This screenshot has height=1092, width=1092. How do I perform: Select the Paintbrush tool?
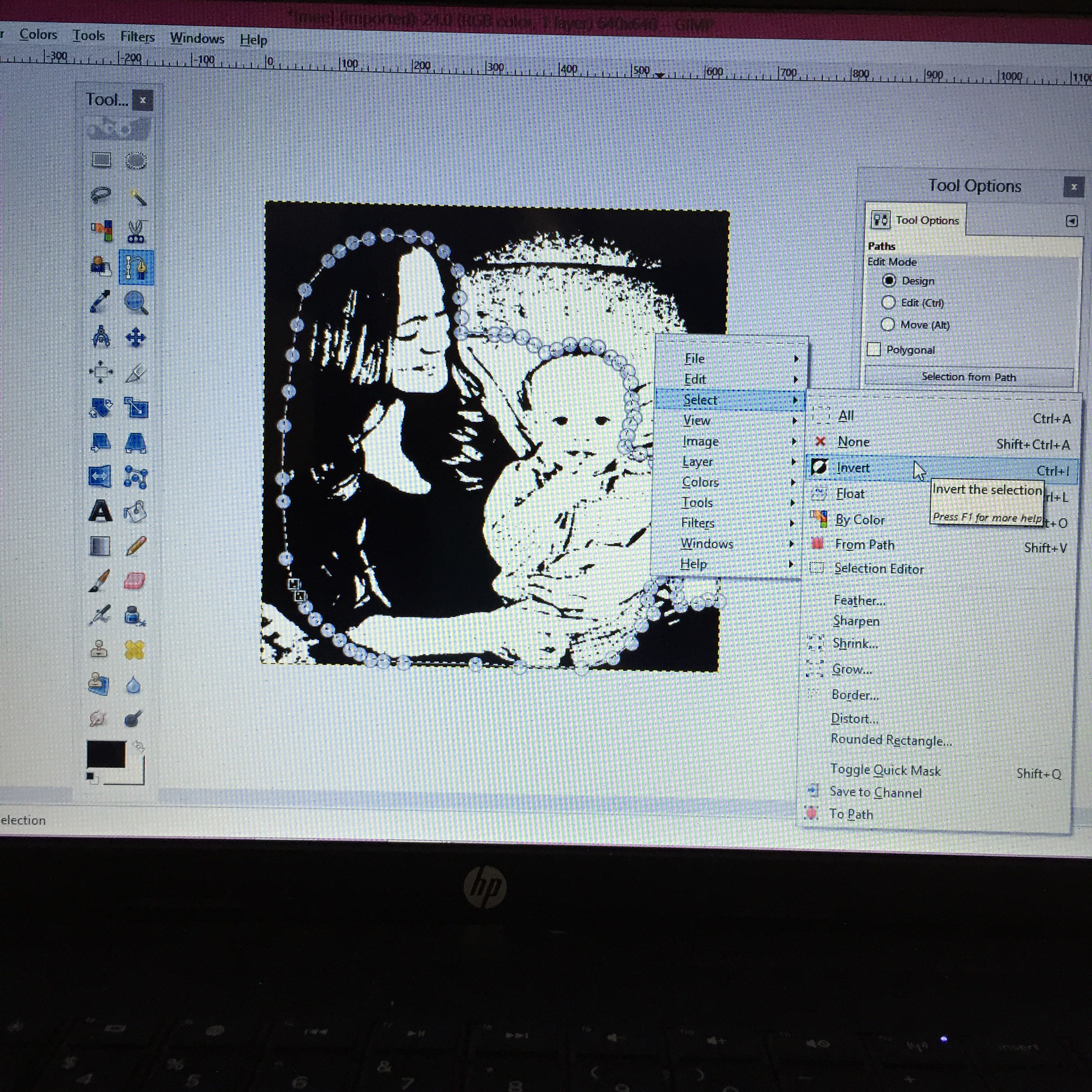coord(100,581)
